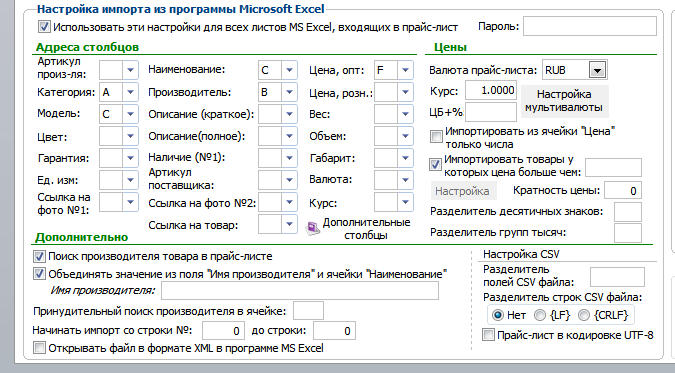Open the 'Ссылка на фото №2' dropdown

[289, 202]
